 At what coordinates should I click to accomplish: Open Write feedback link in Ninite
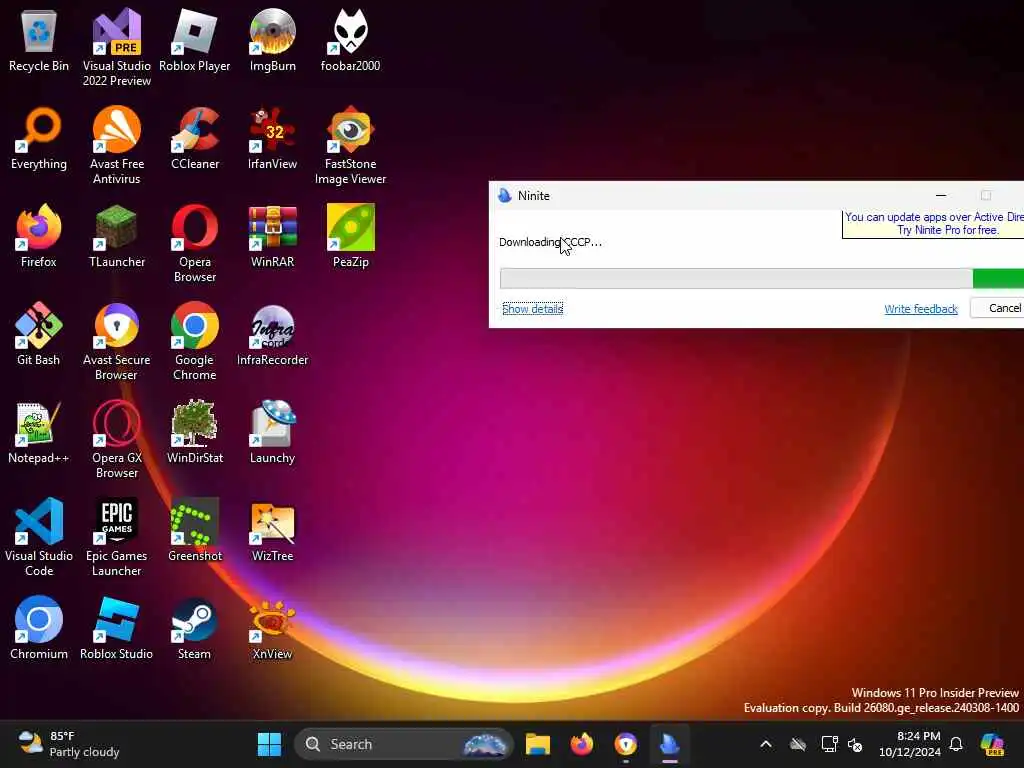(921, 309)
